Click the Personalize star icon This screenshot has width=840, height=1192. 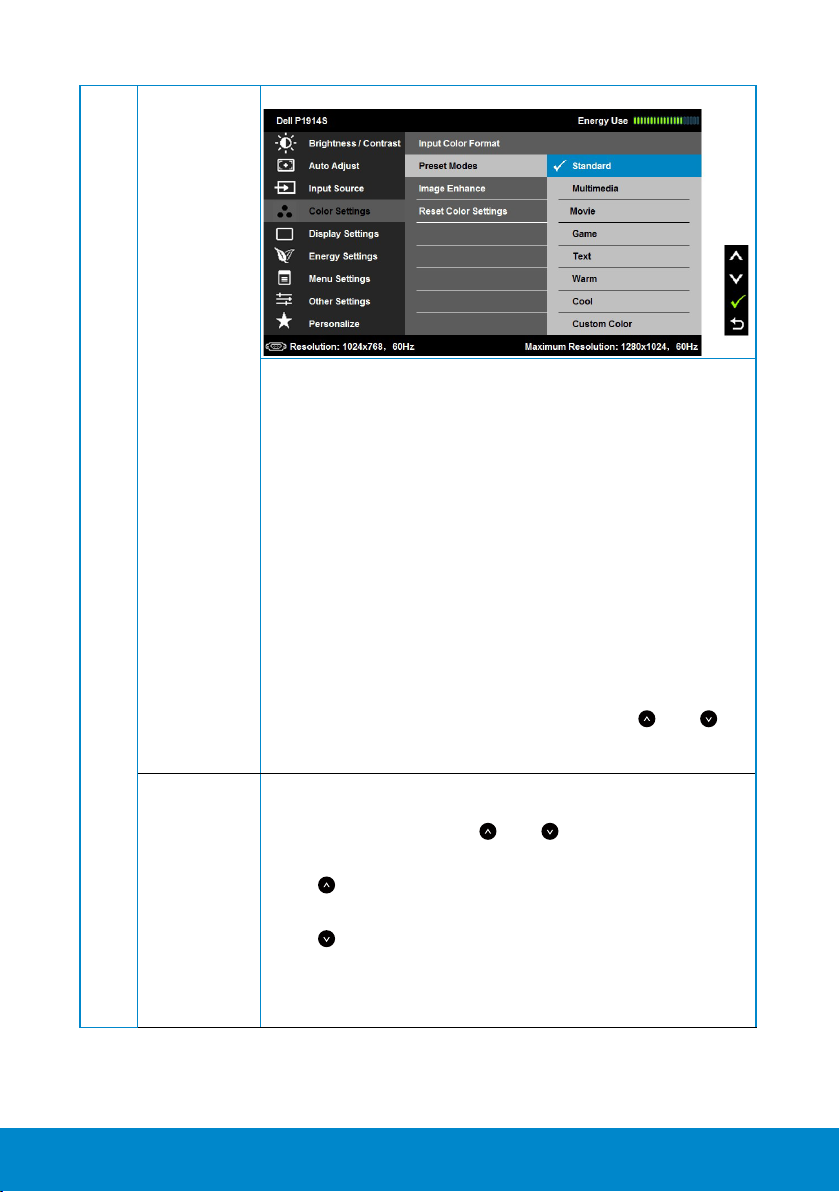click(x=284, y=321)
